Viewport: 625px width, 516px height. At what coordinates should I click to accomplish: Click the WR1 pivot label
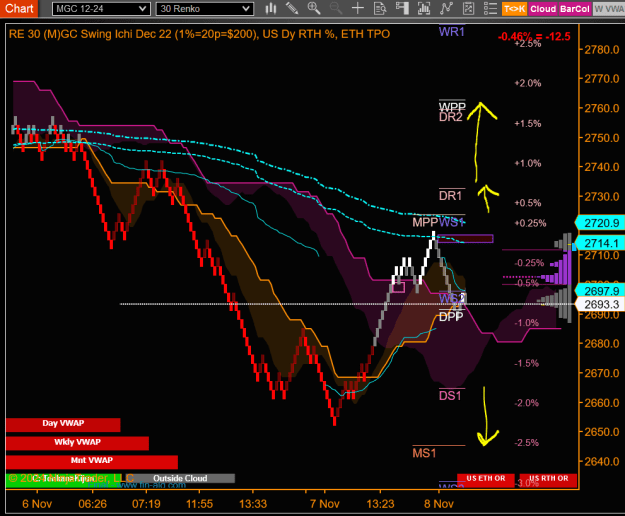click(452, 32)
